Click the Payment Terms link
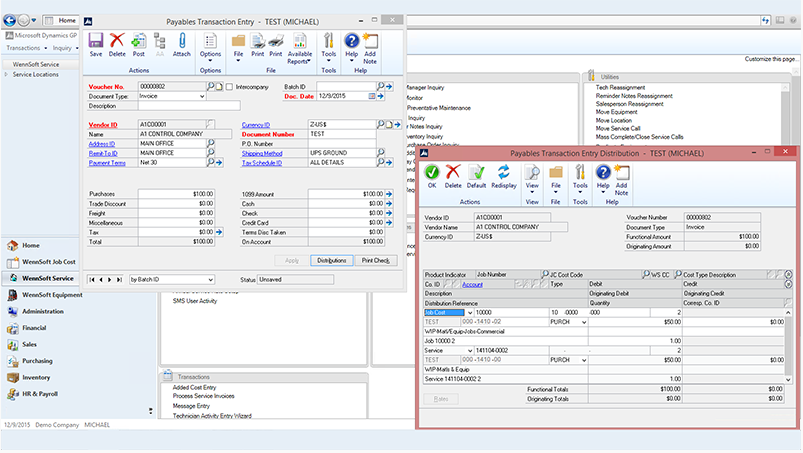Screen dimensions: 803x453 pos(107,163)
